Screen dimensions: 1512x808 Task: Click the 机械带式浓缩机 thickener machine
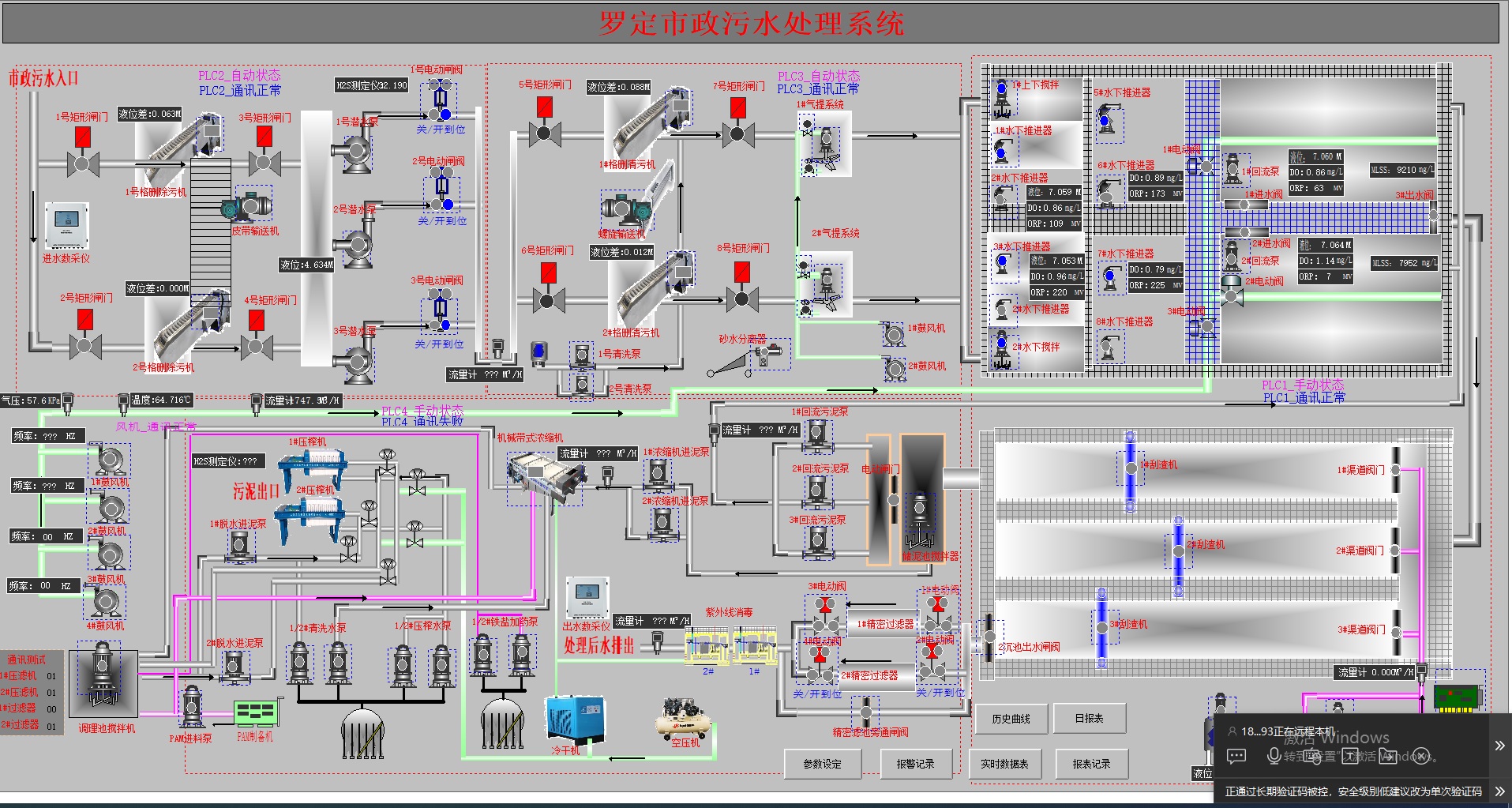pos(546,476)
